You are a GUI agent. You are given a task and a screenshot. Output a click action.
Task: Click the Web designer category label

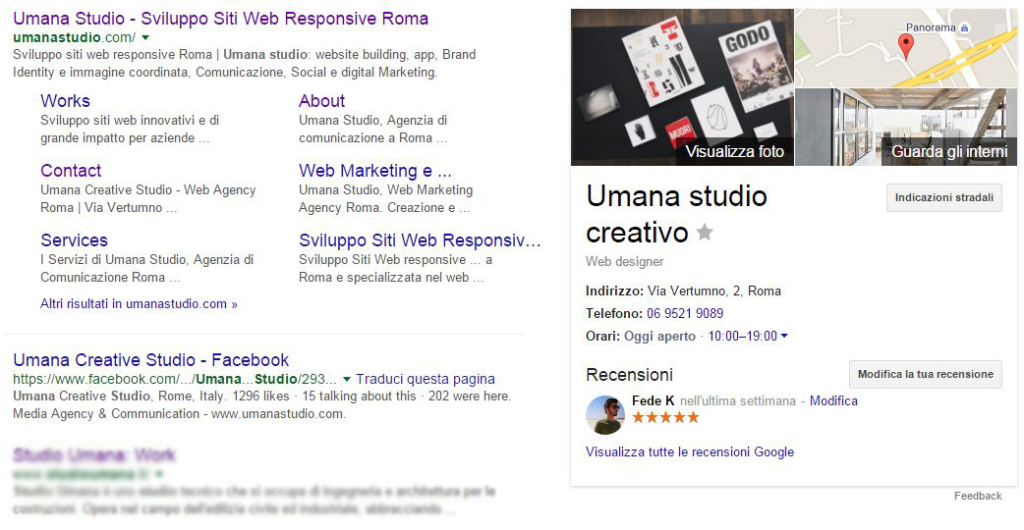(624, 262)
